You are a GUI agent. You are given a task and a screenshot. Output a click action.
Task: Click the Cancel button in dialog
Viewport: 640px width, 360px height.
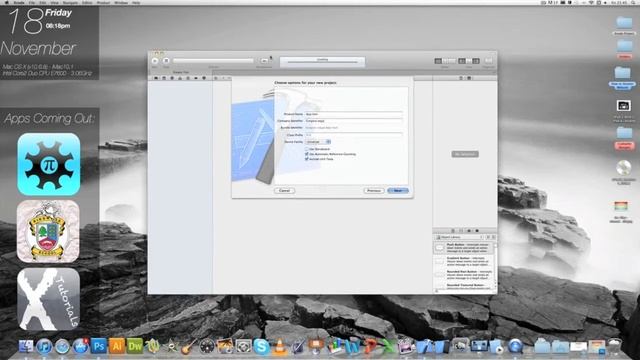pos(284,191)
